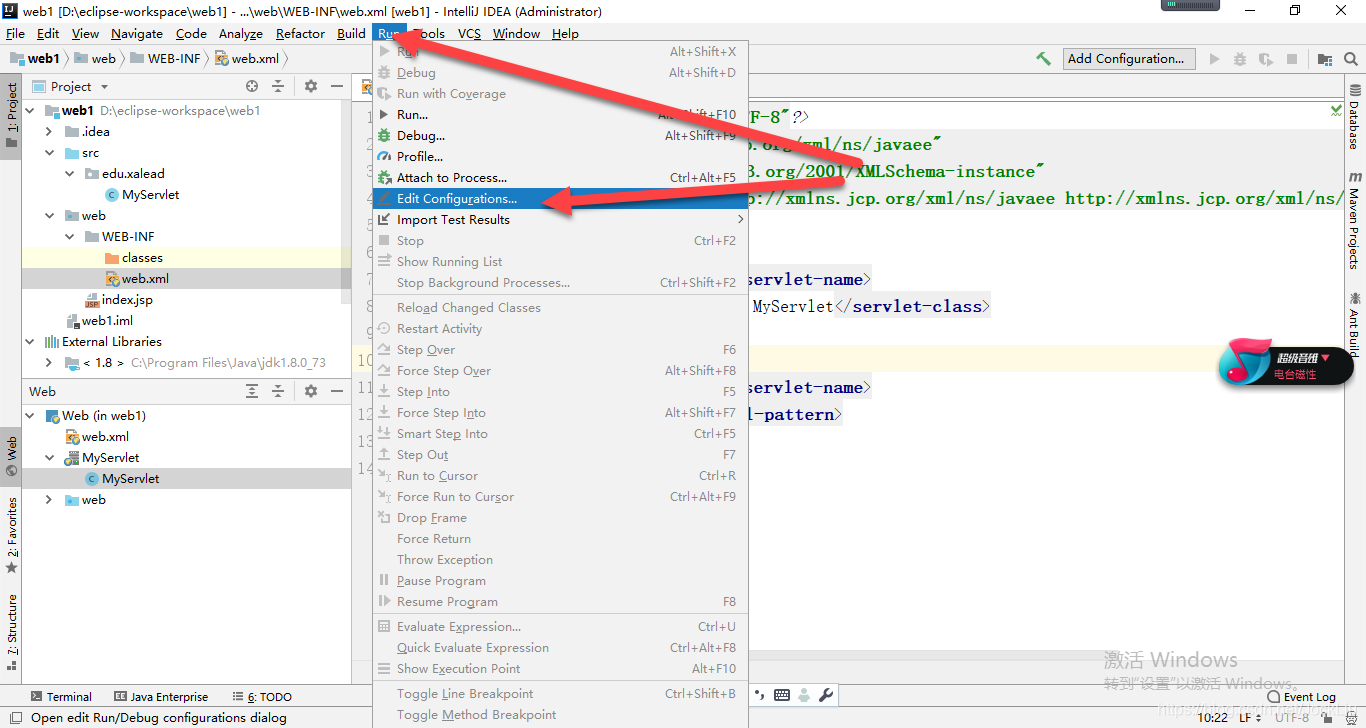Select Attach to Process... menu item
Screen dimensions: 1366x728
pyautogui.click(x=560, y=178)
